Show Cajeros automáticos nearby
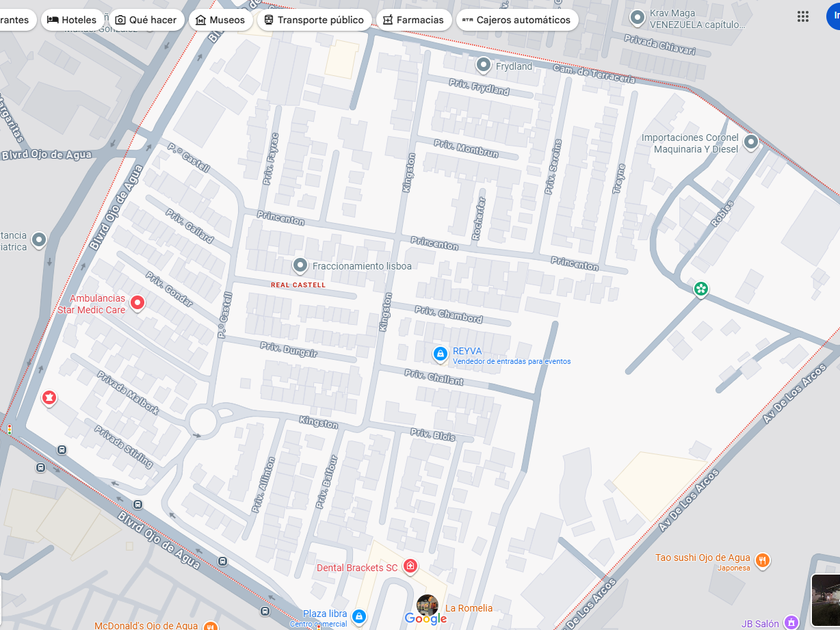This screenshot has height=630, width=840. tap(517, 20)
